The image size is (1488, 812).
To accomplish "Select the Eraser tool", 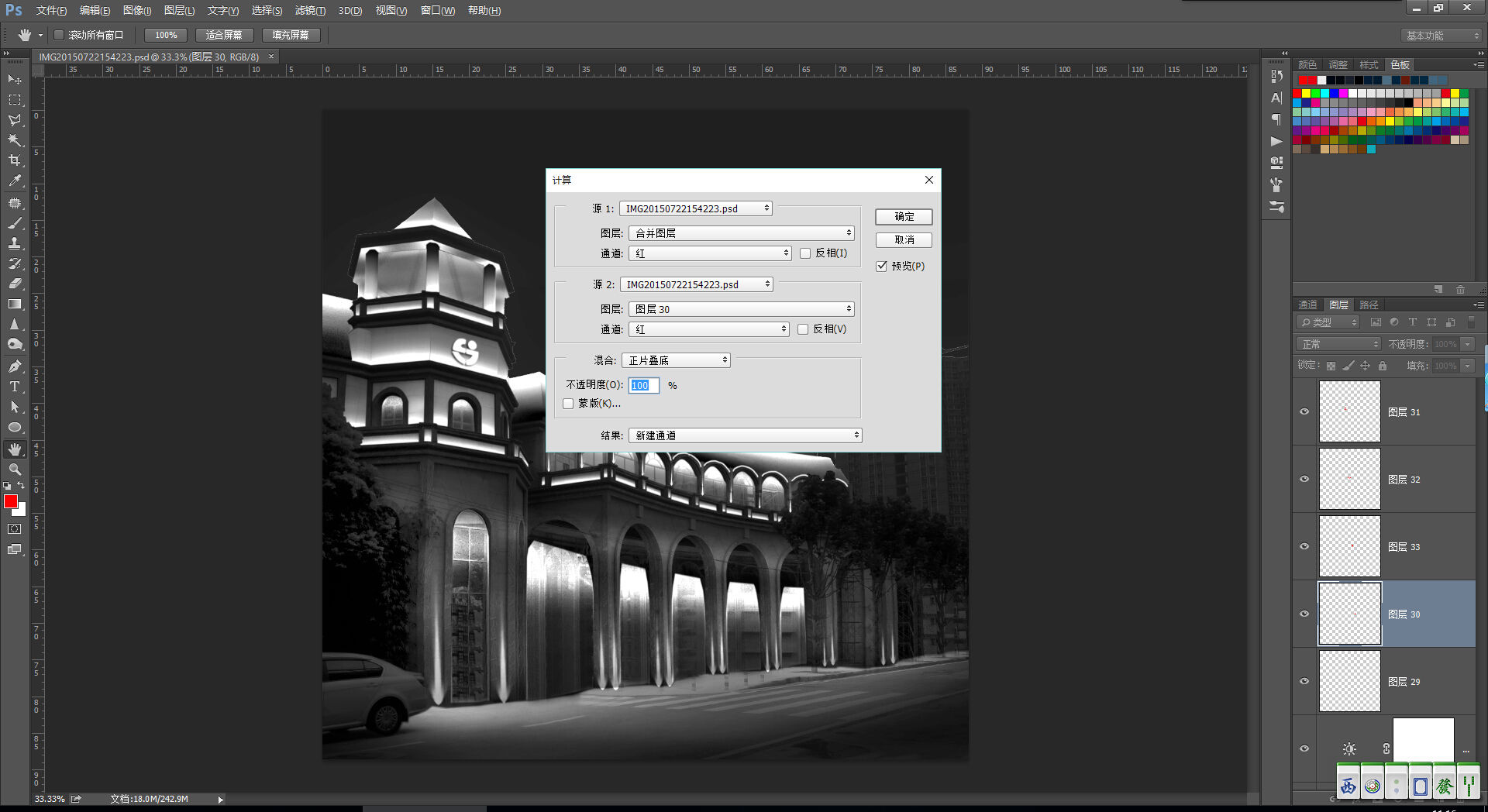I will (x=15, y=284).
